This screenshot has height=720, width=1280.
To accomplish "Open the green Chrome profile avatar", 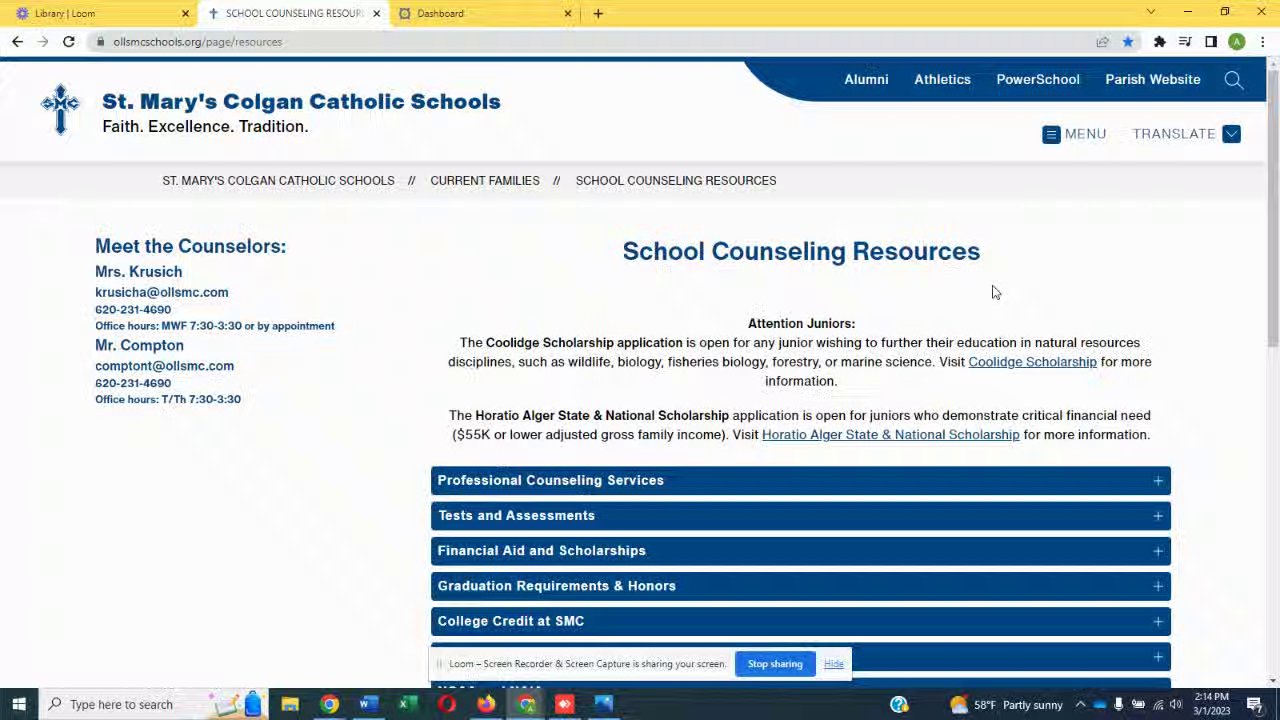I will [x=1237, y=42].
